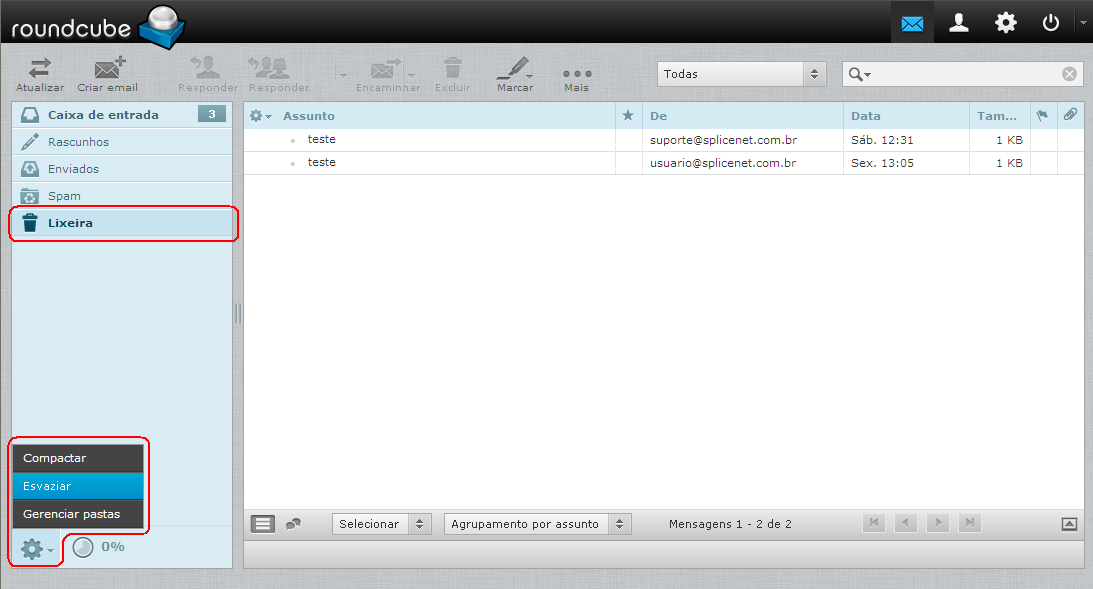Choose Compactar from folder menu
Image resolution: width=1093 pixels, height=589 pixels.
point(78,458)
